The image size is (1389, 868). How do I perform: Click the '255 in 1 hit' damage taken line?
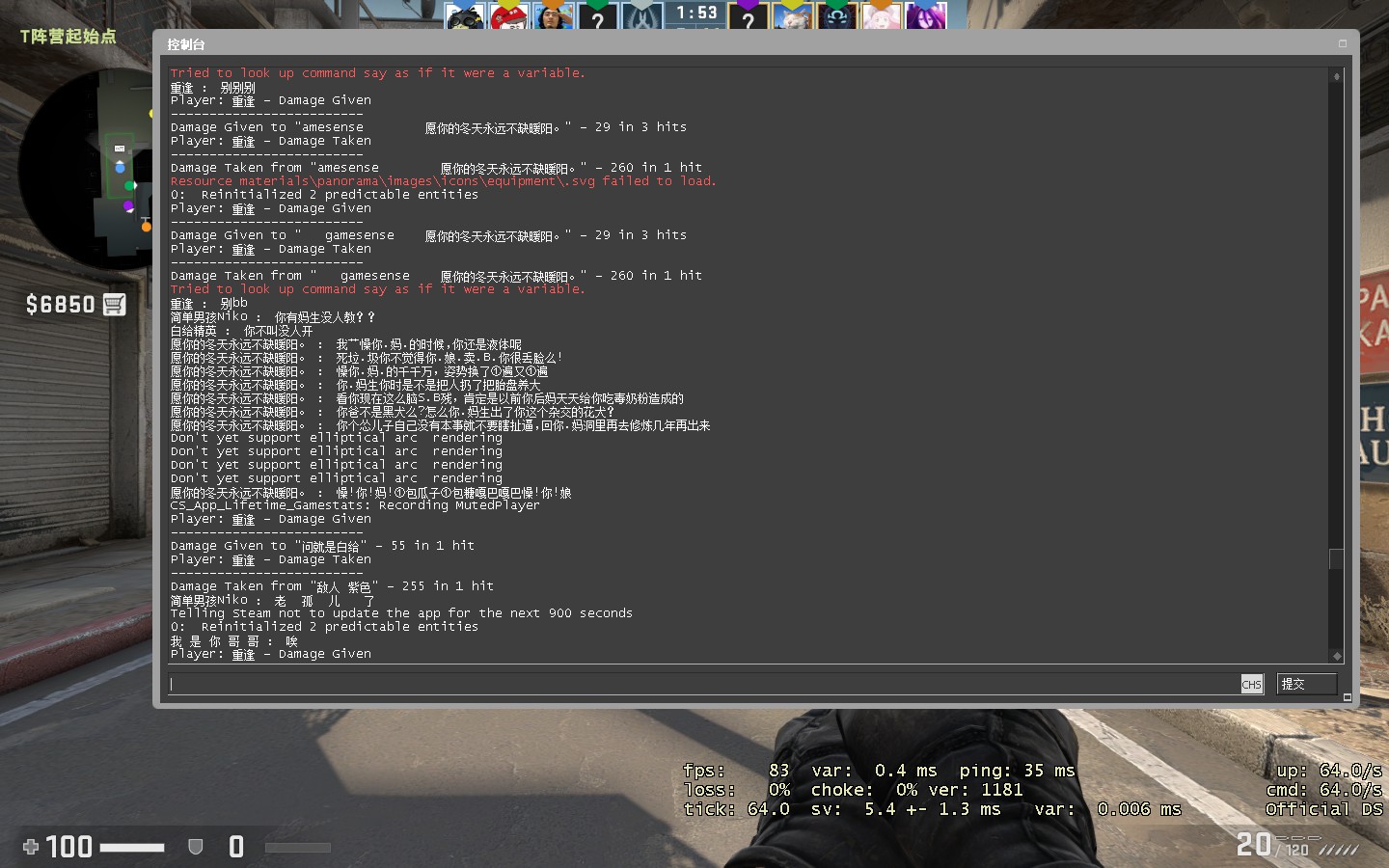332,586
